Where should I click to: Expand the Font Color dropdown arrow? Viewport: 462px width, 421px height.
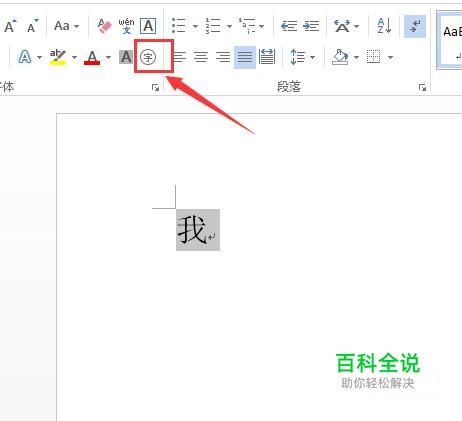click(108, 57)
